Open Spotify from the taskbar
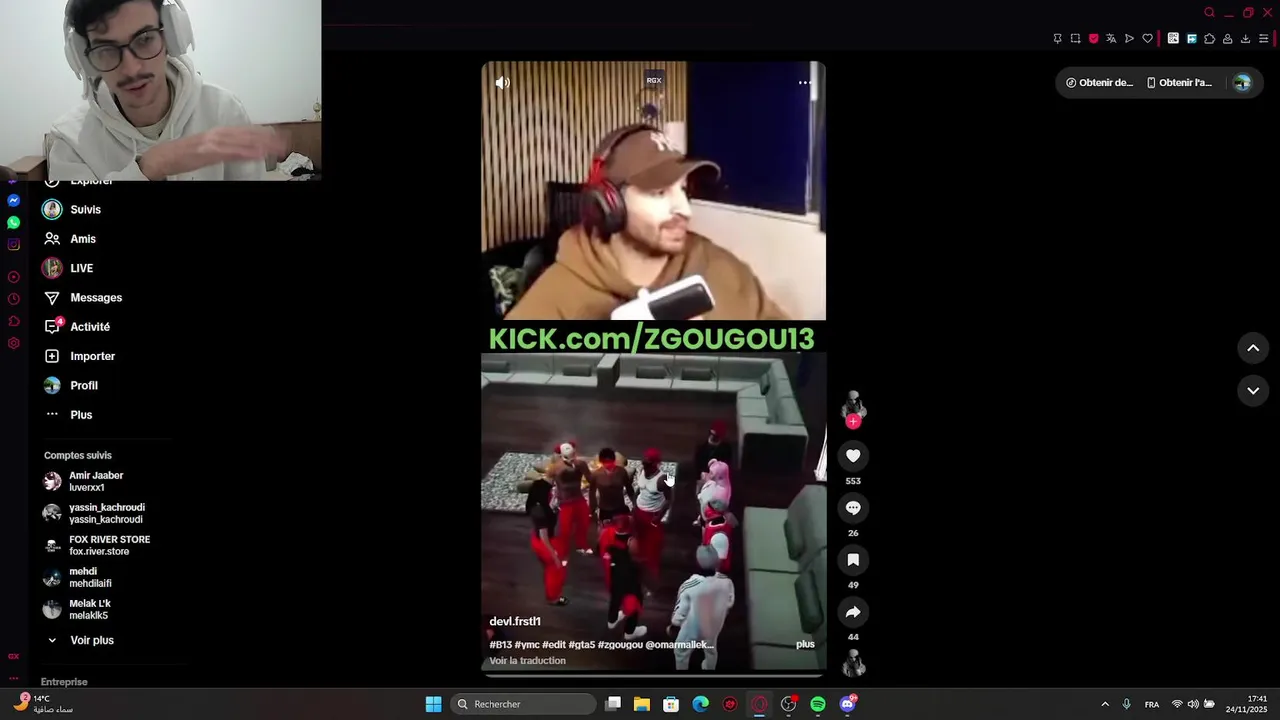The height and width of the screenshot is (720, 1280). tap(818, 704)
